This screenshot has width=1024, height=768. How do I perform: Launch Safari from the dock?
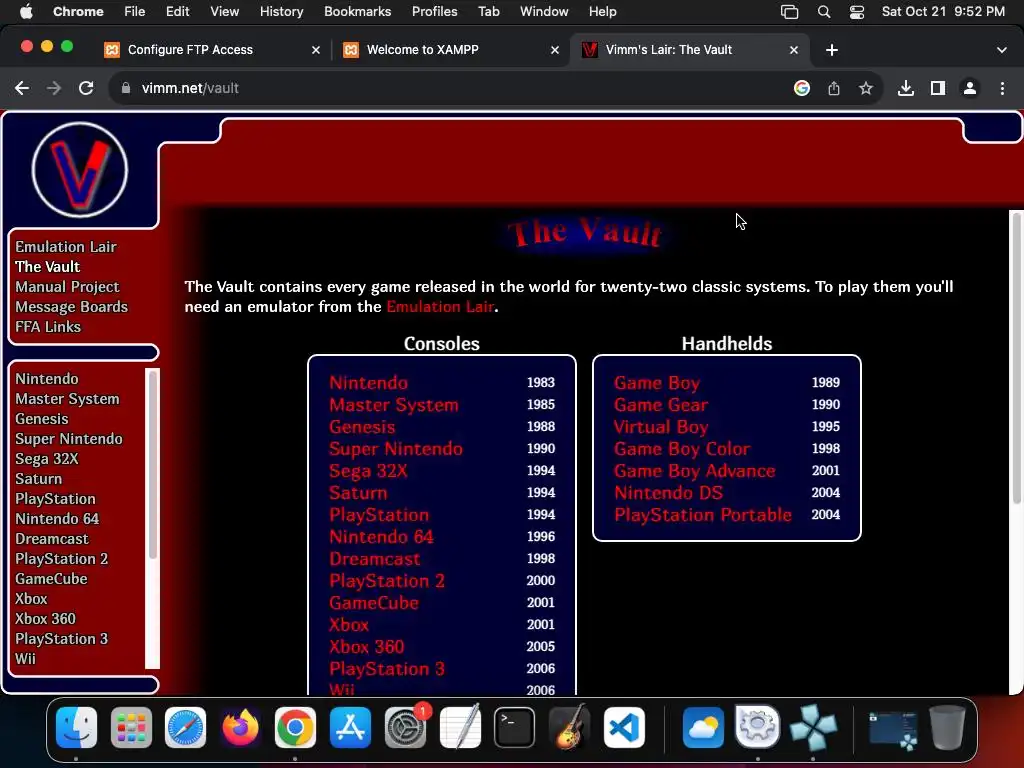click(x=185, y=728)
